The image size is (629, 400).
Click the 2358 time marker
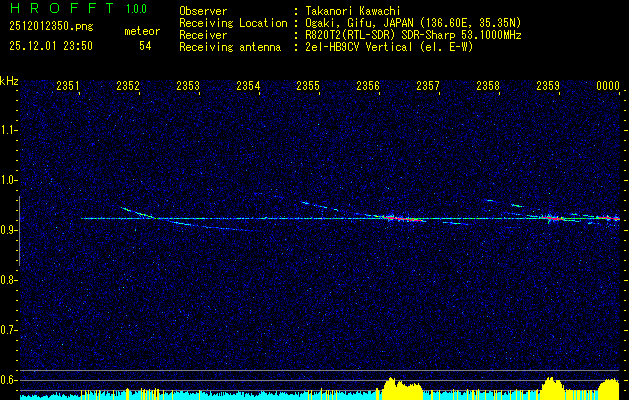click(488, 85)
